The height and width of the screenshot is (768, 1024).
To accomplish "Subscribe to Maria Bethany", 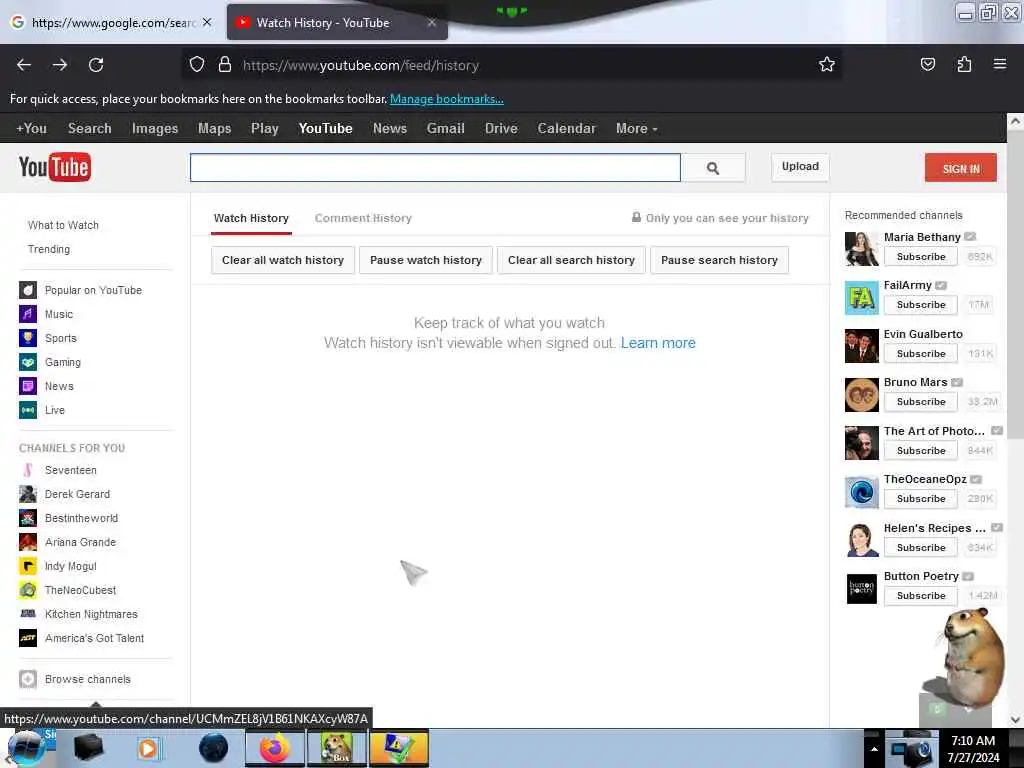I will (x=921, y=257).
